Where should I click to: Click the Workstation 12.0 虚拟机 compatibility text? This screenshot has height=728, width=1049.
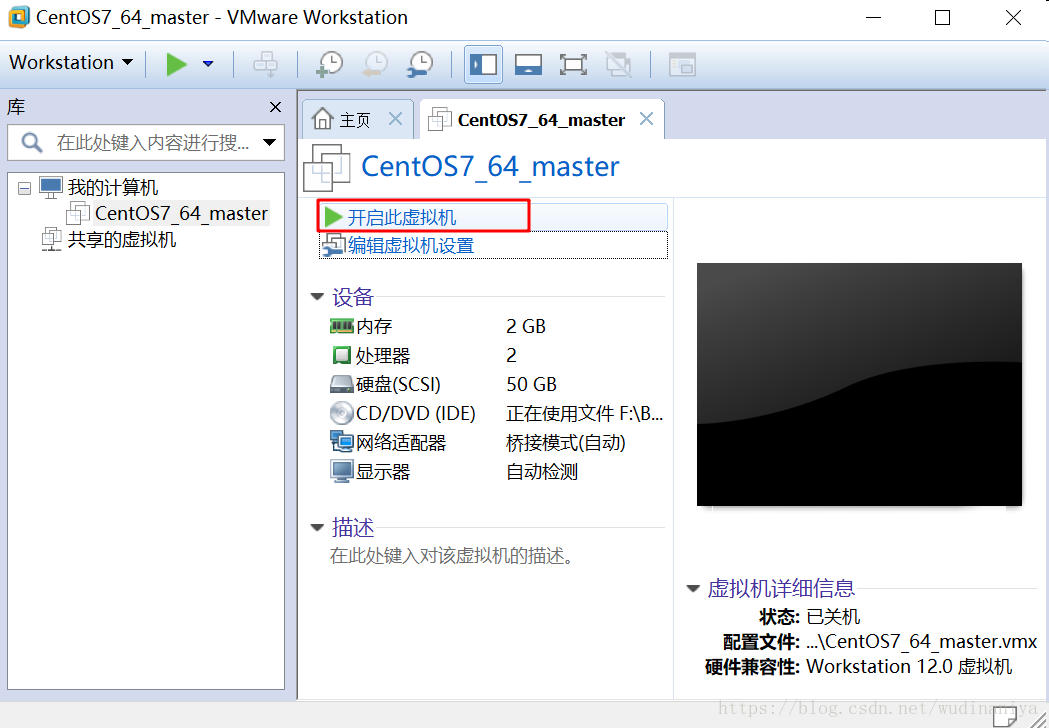pos(909,667)
